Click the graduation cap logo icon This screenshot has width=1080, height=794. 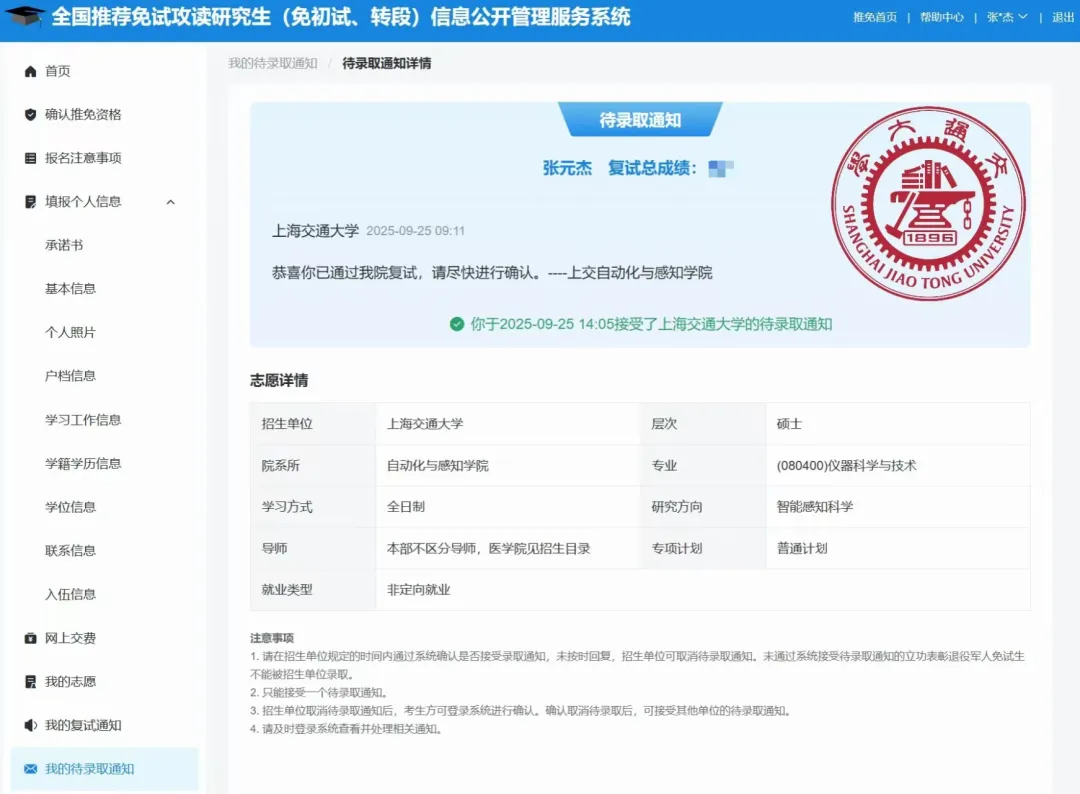(x=24, y=15)
